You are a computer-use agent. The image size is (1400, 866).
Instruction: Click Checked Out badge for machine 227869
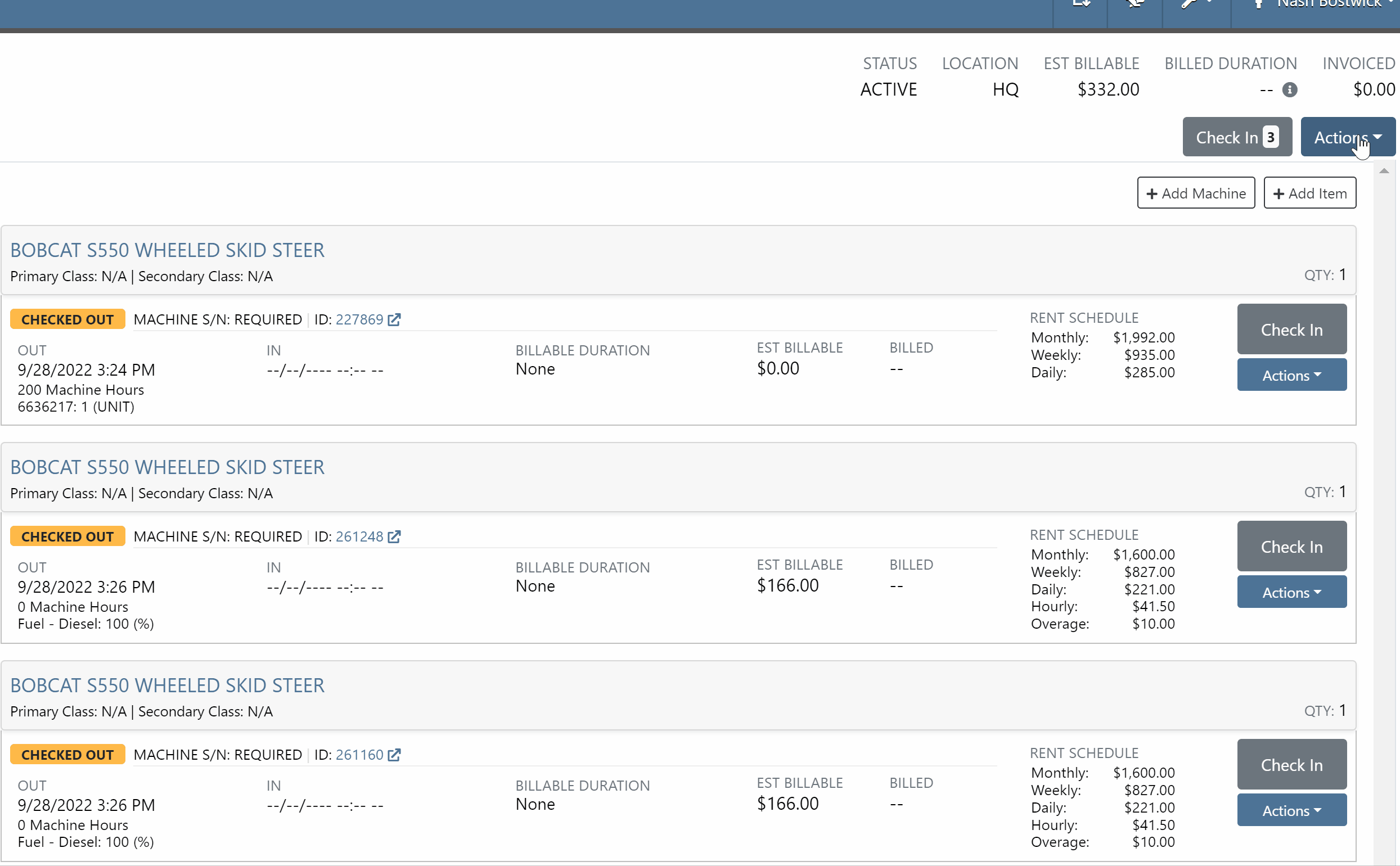click(67, 319)
